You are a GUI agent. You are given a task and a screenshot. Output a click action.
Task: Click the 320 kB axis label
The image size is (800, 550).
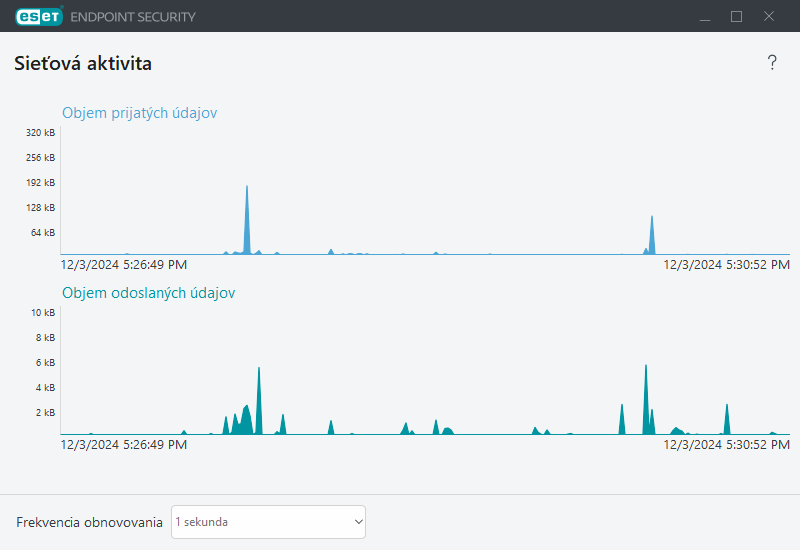coord(41,133)
